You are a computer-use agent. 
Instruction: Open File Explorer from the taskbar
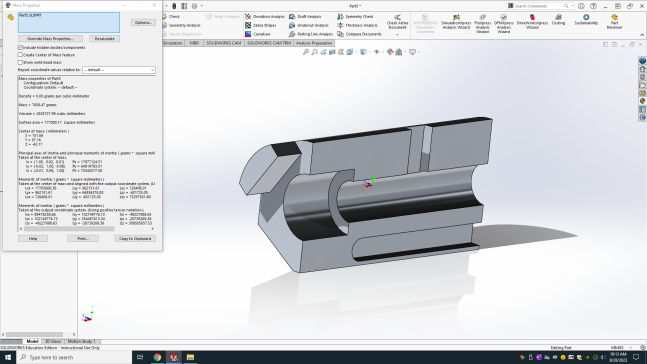click(x=190, y=357)
